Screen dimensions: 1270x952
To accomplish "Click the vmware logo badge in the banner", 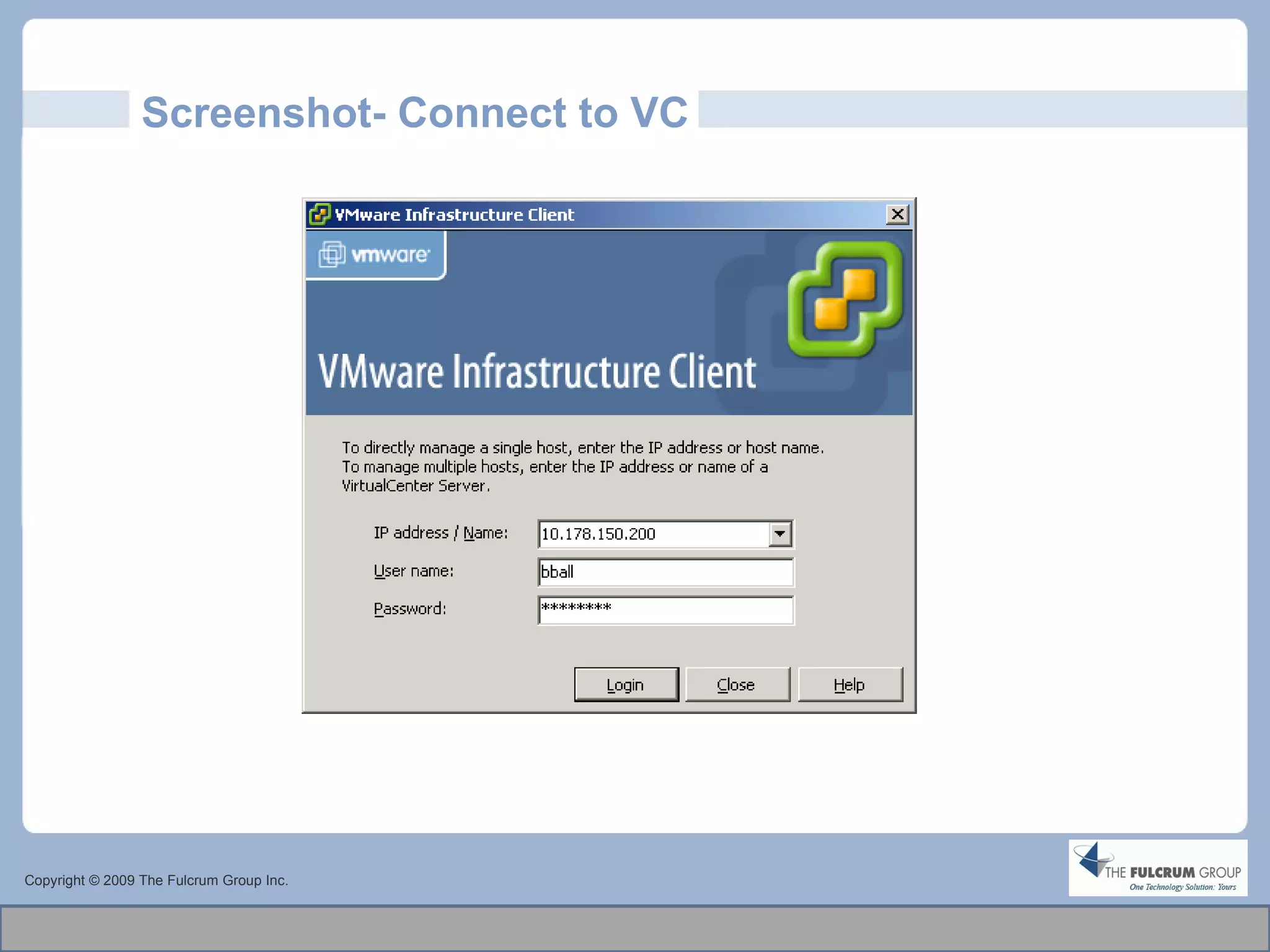I will [375, 255].
